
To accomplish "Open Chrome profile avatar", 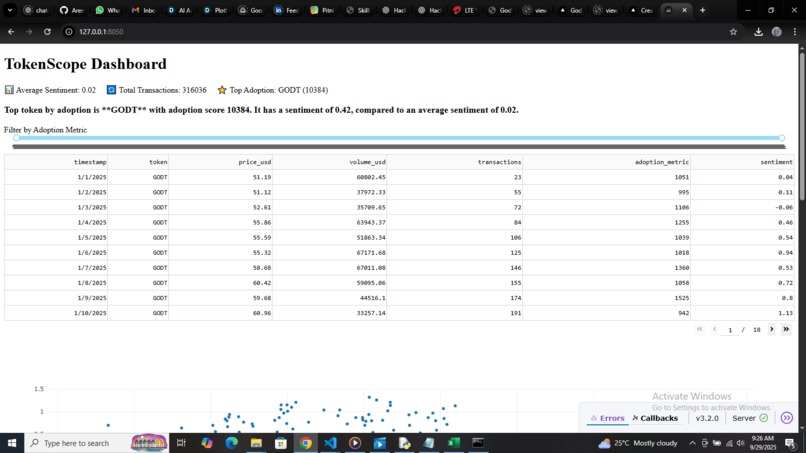I will 777,32.
